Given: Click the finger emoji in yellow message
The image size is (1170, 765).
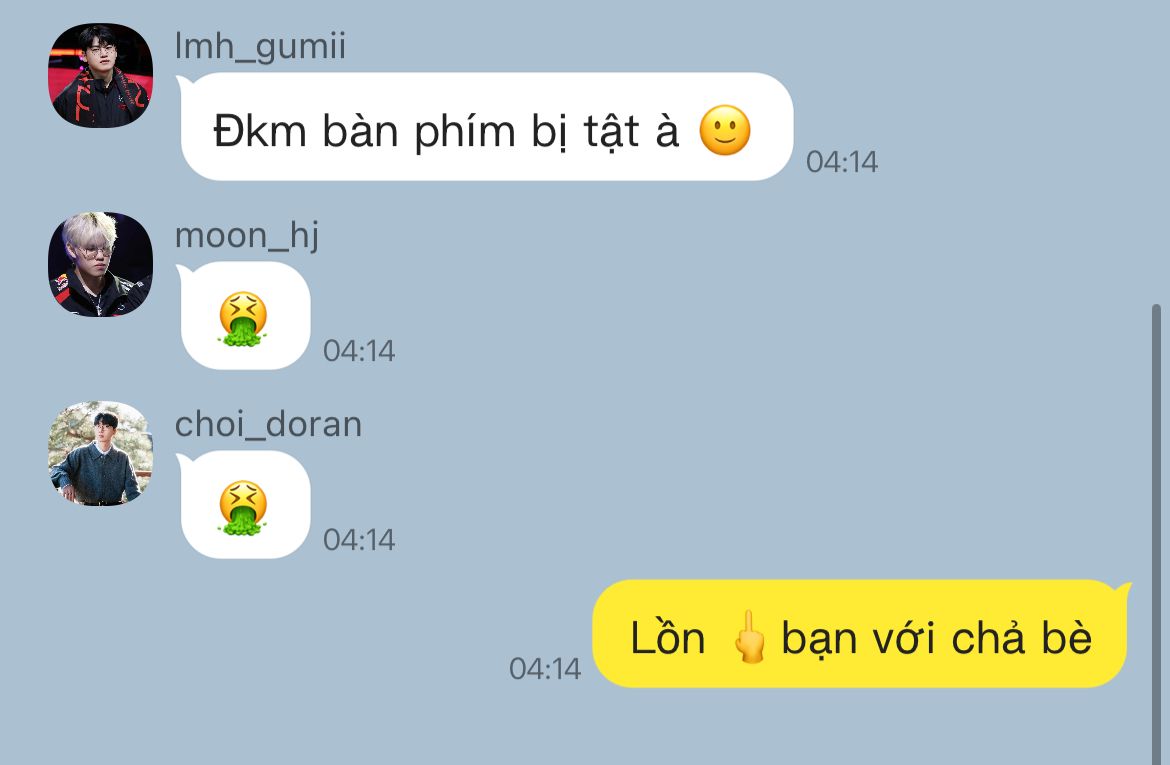Looking at the screenshot, I should pos(749,637).
